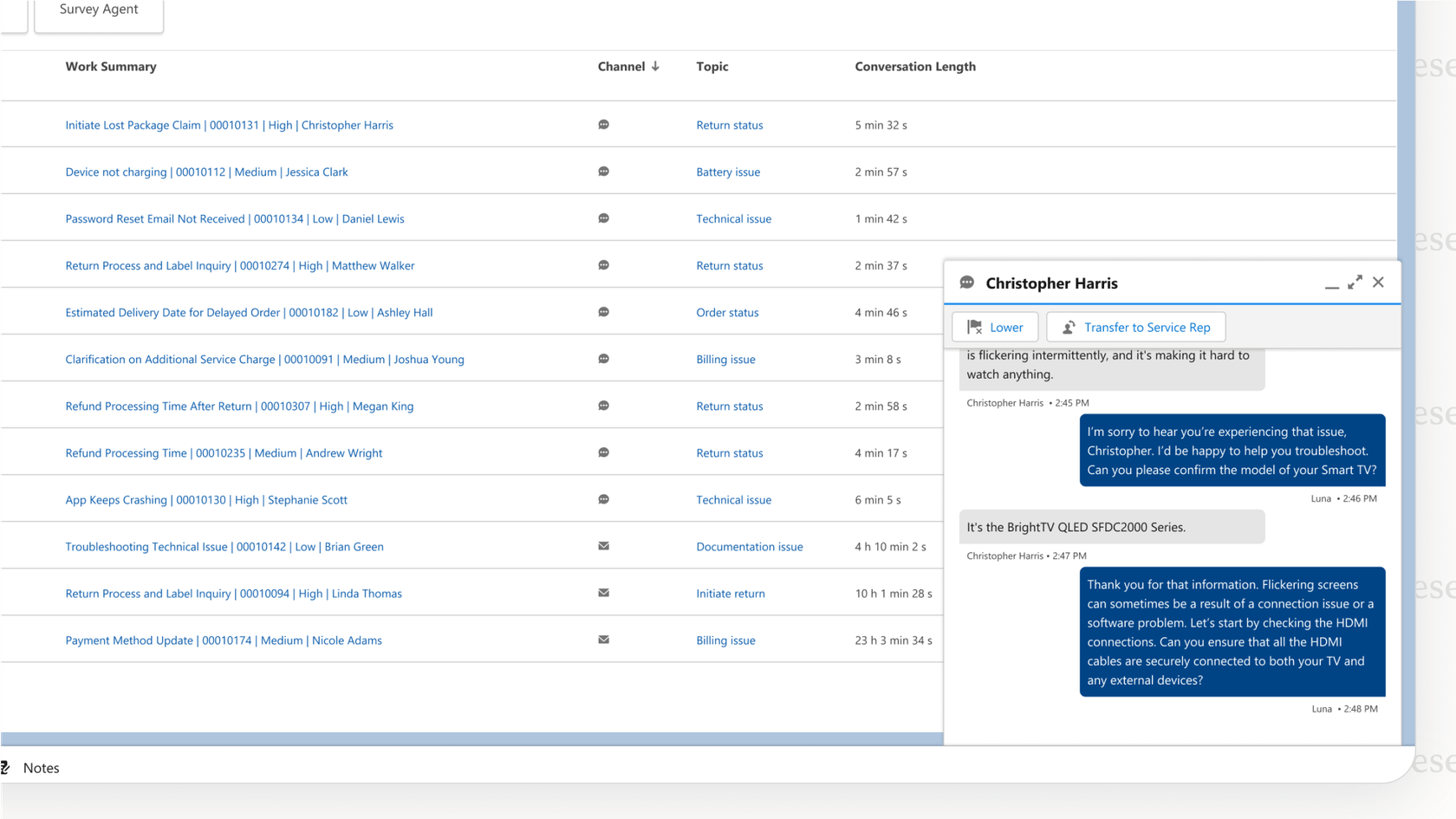Click the email icon on the Return Process row for Linda Thomas
This screenshot has width=1456, height=819.
click(x=603, y=593)
